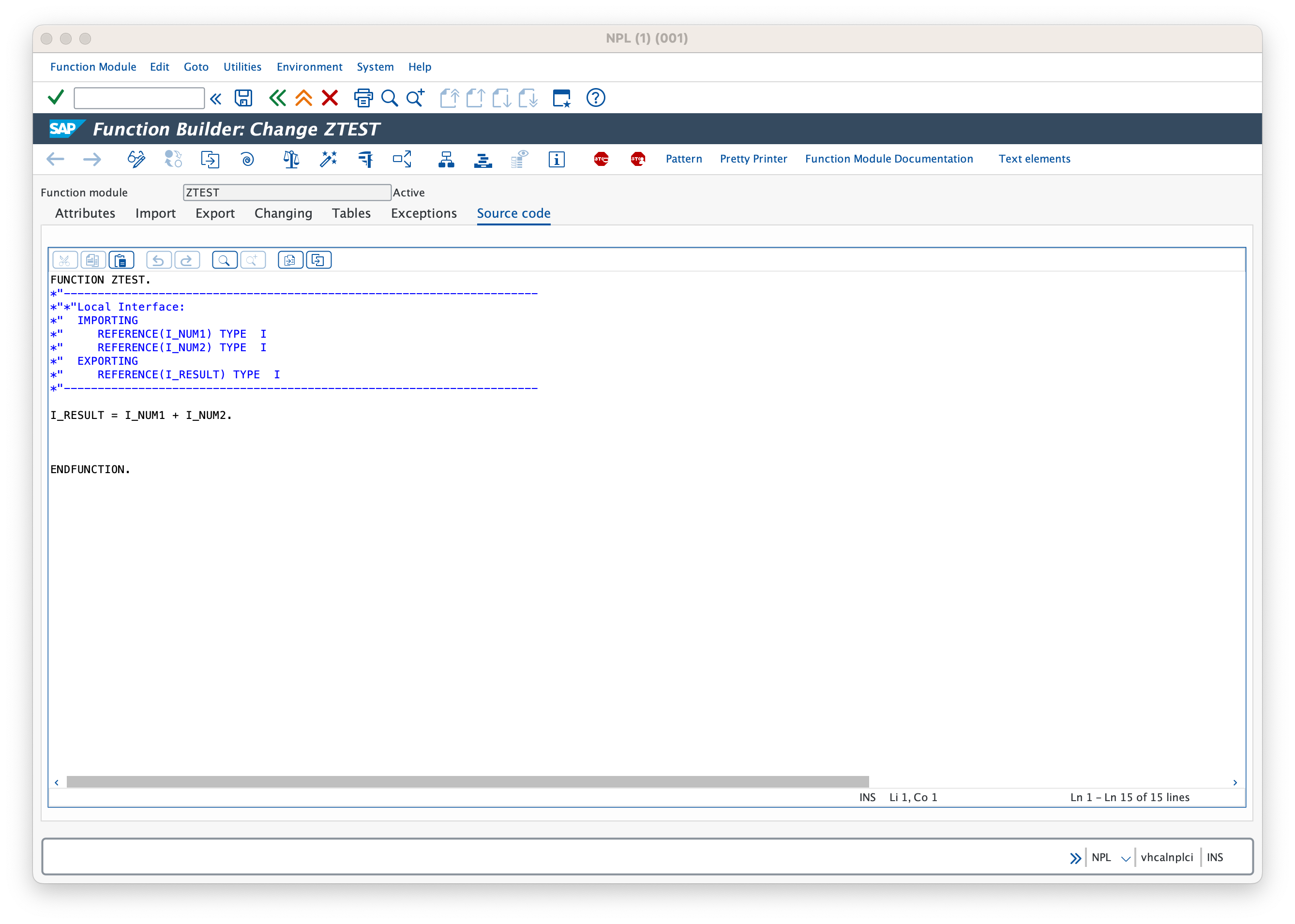Click the Active/Inactive toggle icon
1295x924 pixels.
pos(173,159)
